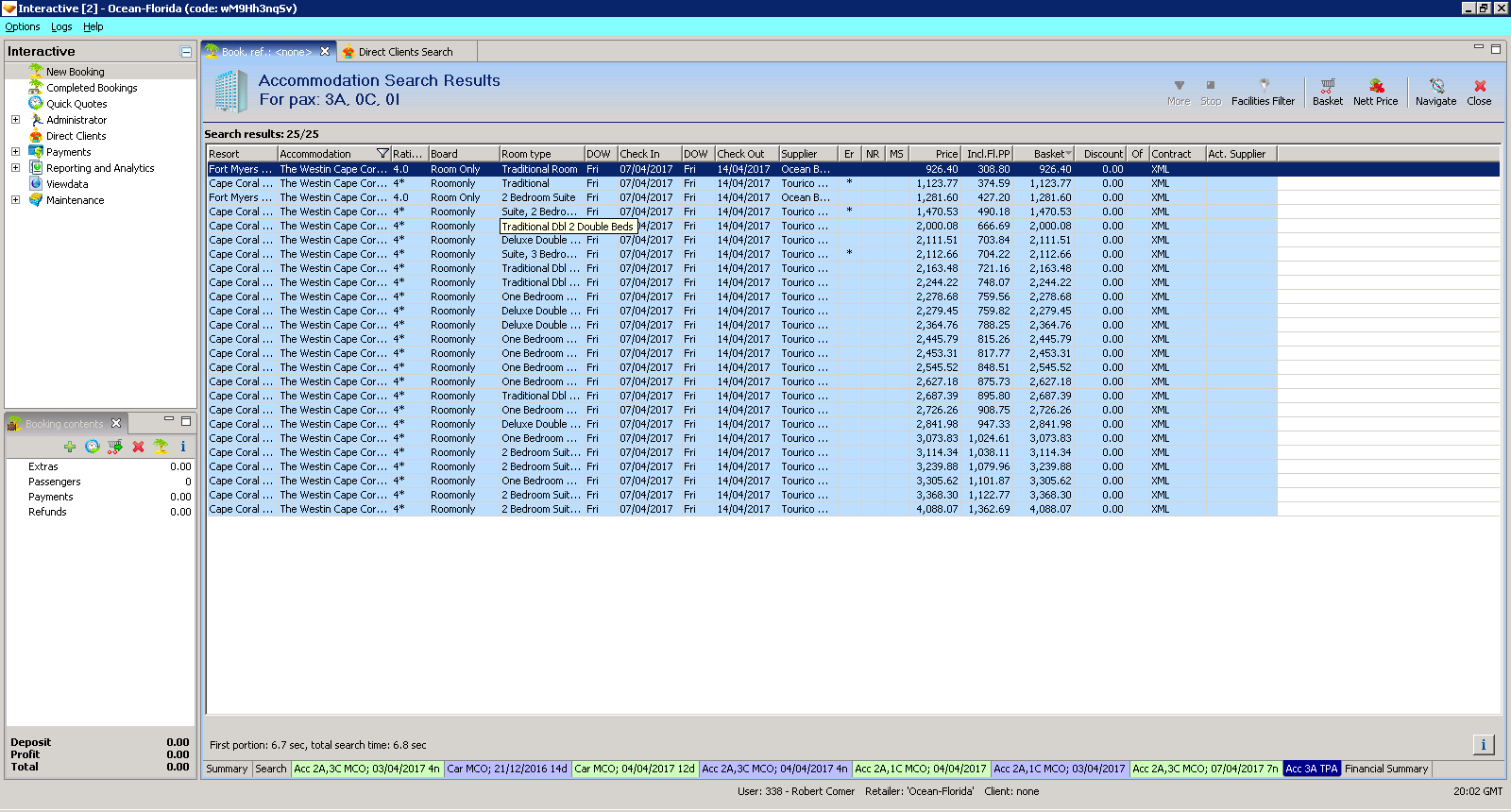Open the Nett Price tool
Viewport: 1511px width, 812px height.
click(x=1375, y=91)
